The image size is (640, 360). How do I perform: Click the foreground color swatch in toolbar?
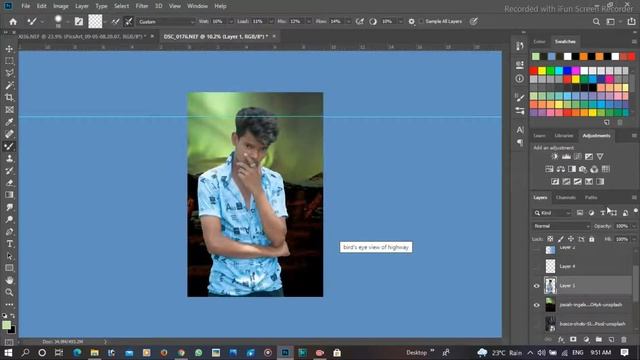tap(7, 325)
